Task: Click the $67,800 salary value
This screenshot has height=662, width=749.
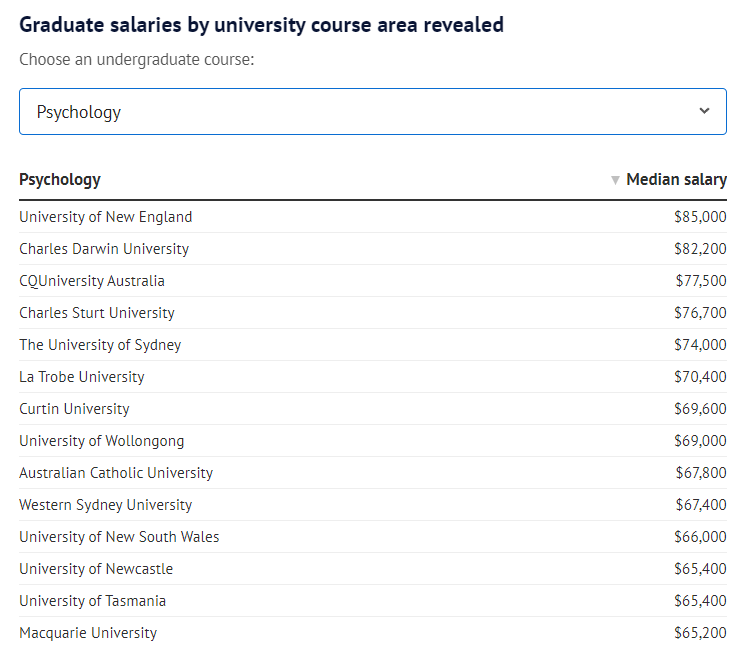Action: pos(701,473)
